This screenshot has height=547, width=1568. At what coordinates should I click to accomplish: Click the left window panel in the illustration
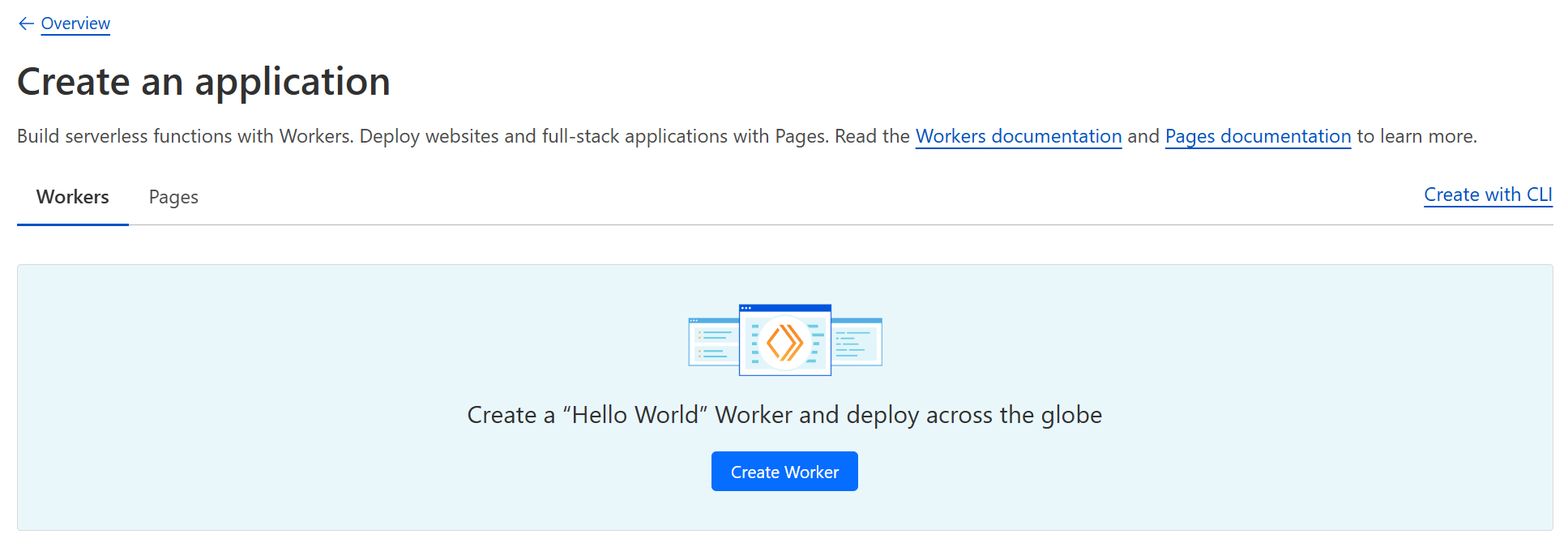pos(713,344)
